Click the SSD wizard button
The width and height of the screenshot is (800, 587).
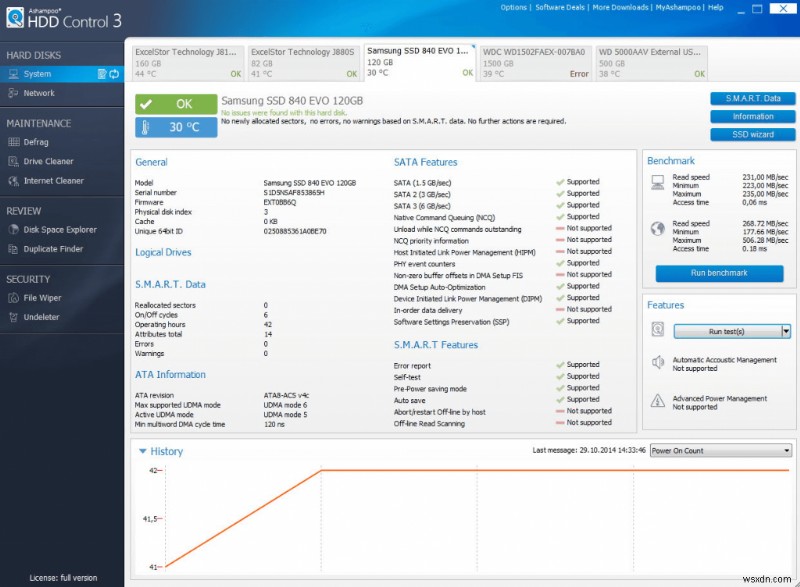pyautogui.click(x=752, y=134)
